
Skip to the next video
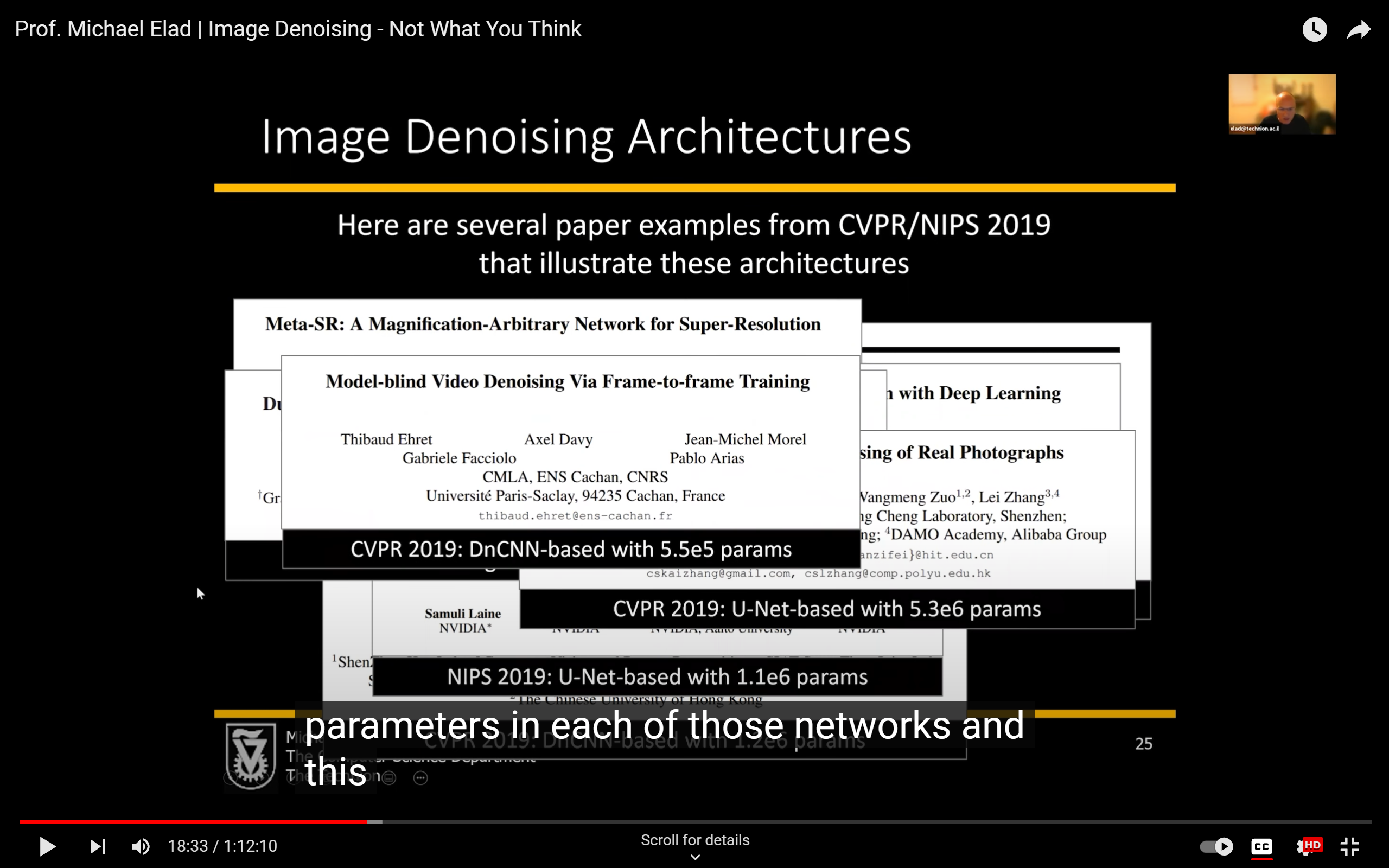click(x=98, y=846)
